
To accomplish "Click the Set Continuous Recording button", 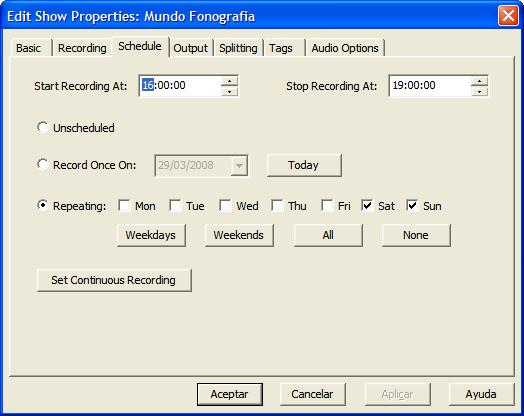I will click(114, 280).
